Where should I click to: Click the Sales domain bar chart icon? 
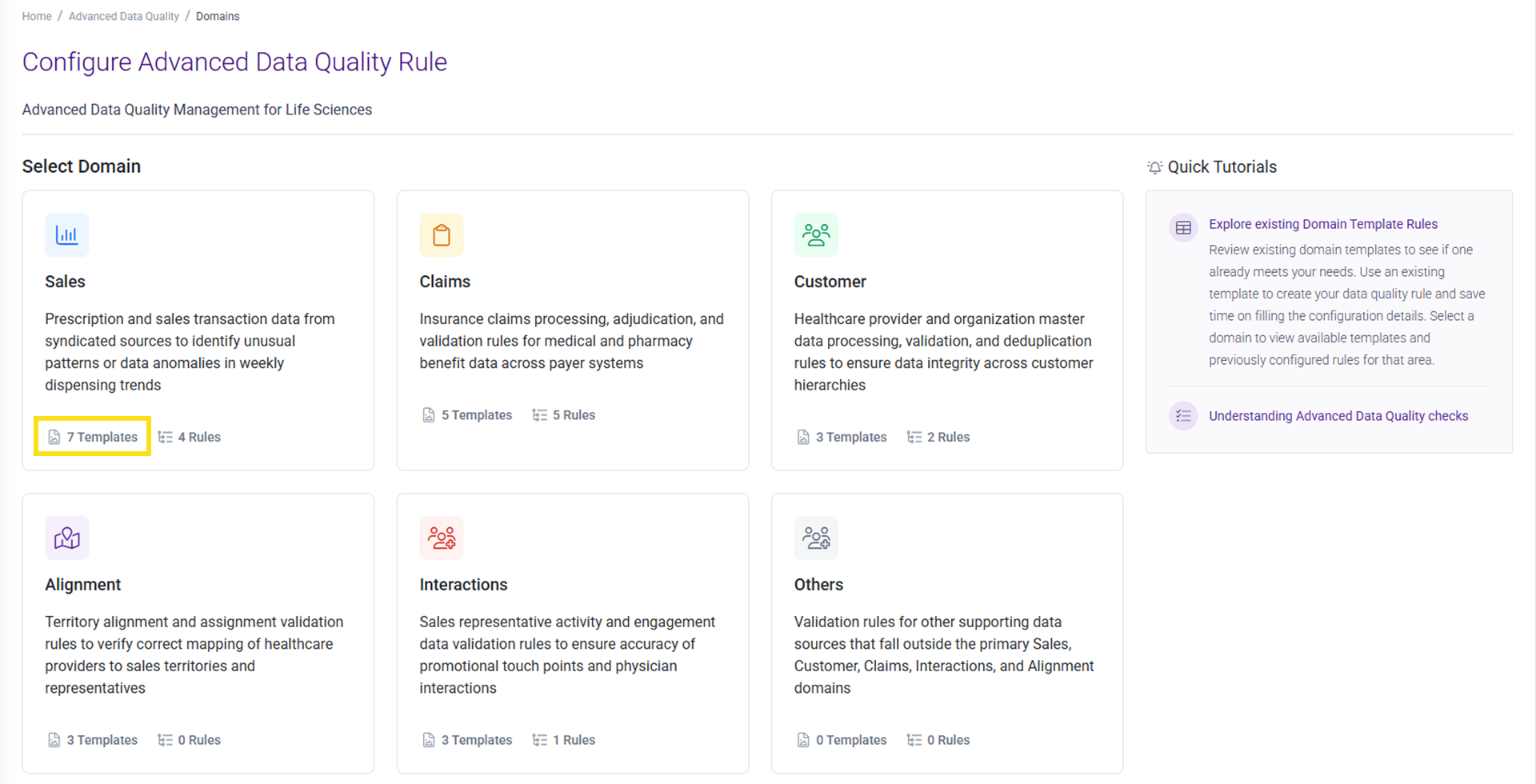(66, 235)
